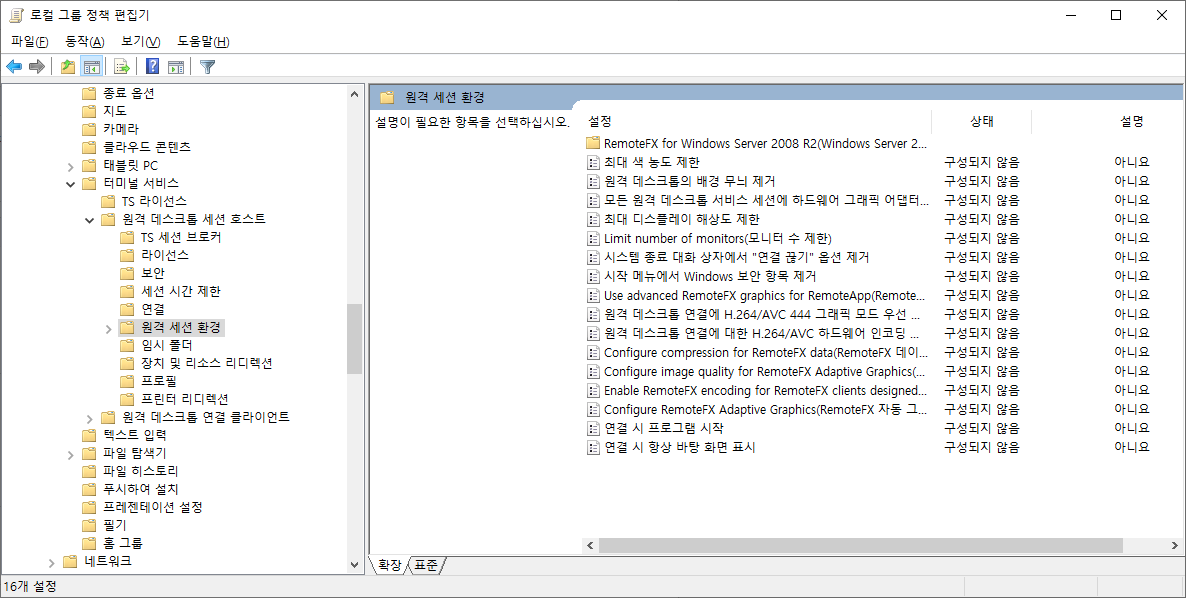Select 세션 시간 제한 in the tree

coord(181,291)
